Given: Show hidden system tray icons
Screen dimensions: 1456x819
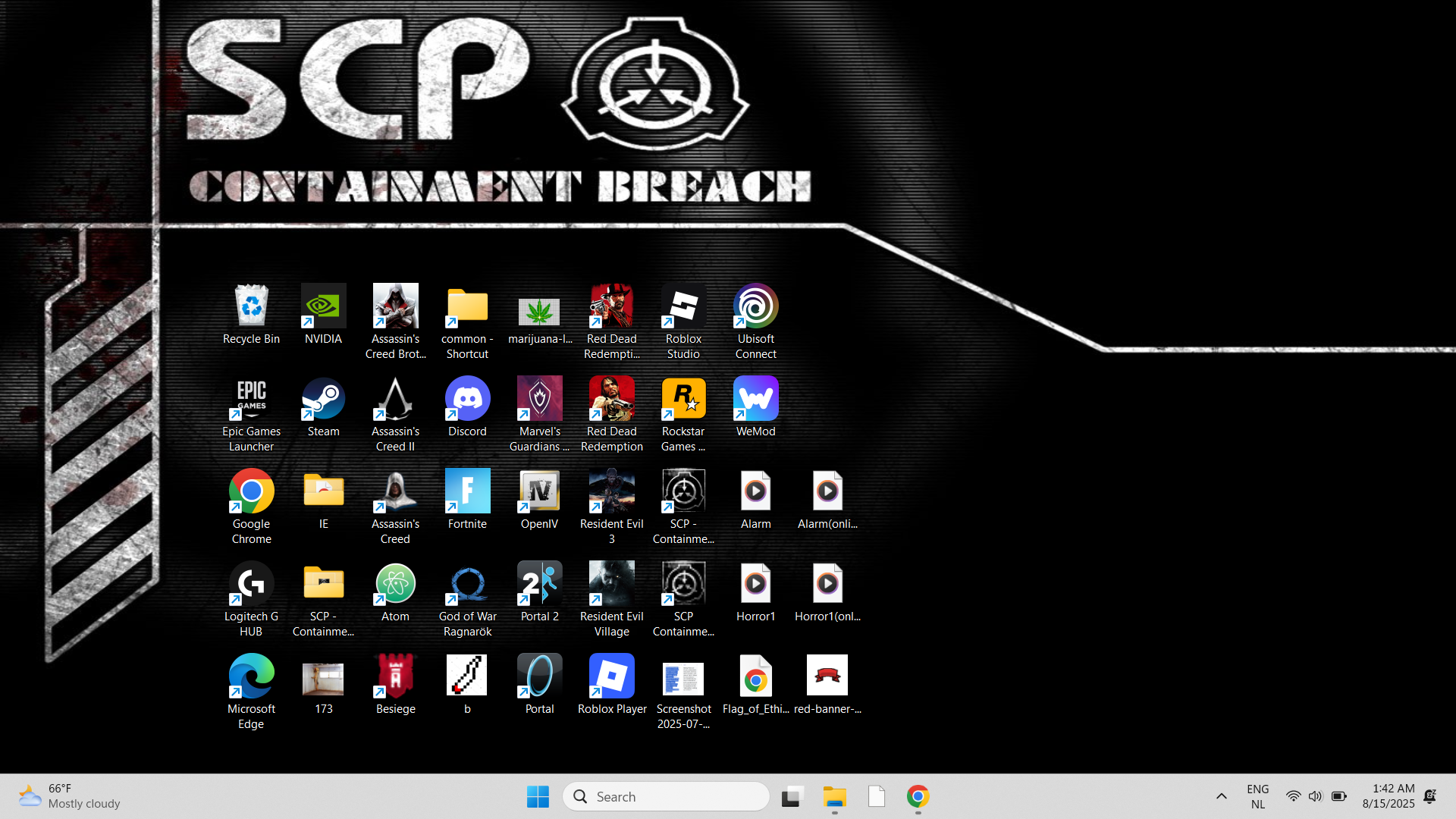Looking at the screenshot, I should tap(1221, 796).
